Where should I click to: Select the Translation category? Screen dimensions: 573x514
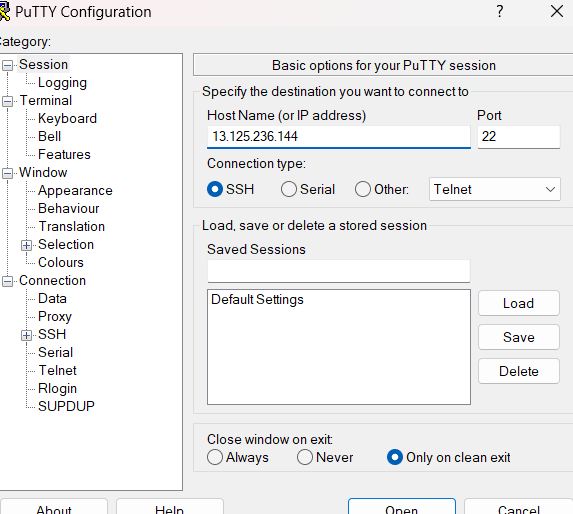tap(72, 226)
